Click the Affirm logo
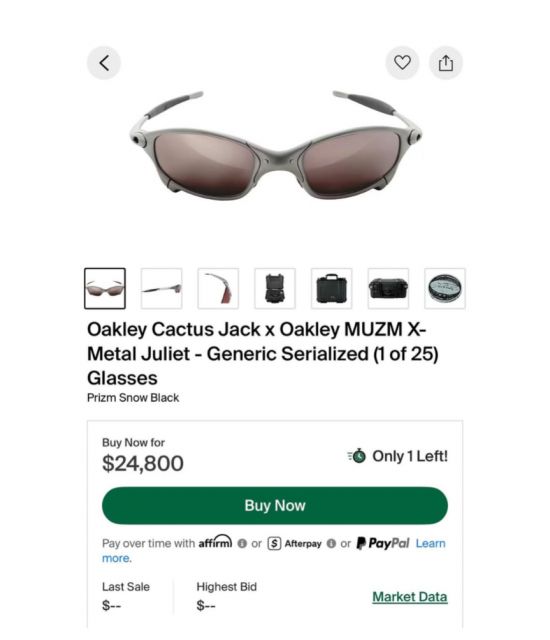550x640 pixels. click(x=215, y=542)
